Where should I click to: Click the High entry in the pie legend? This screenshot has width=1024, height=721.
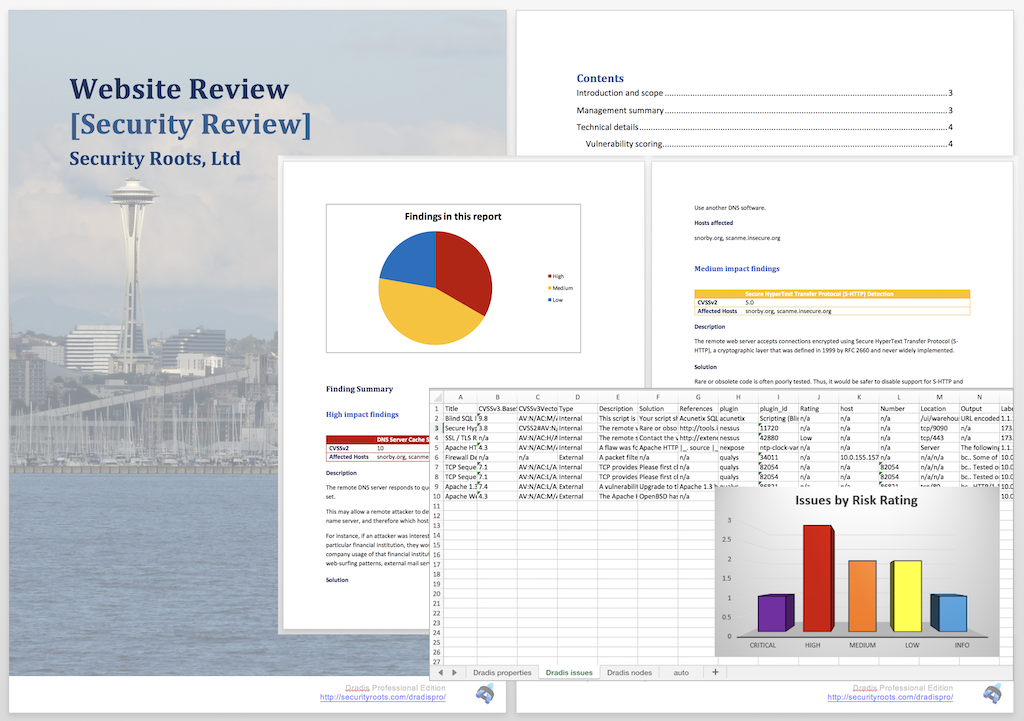pyautogui.click(x=556, y=276)
